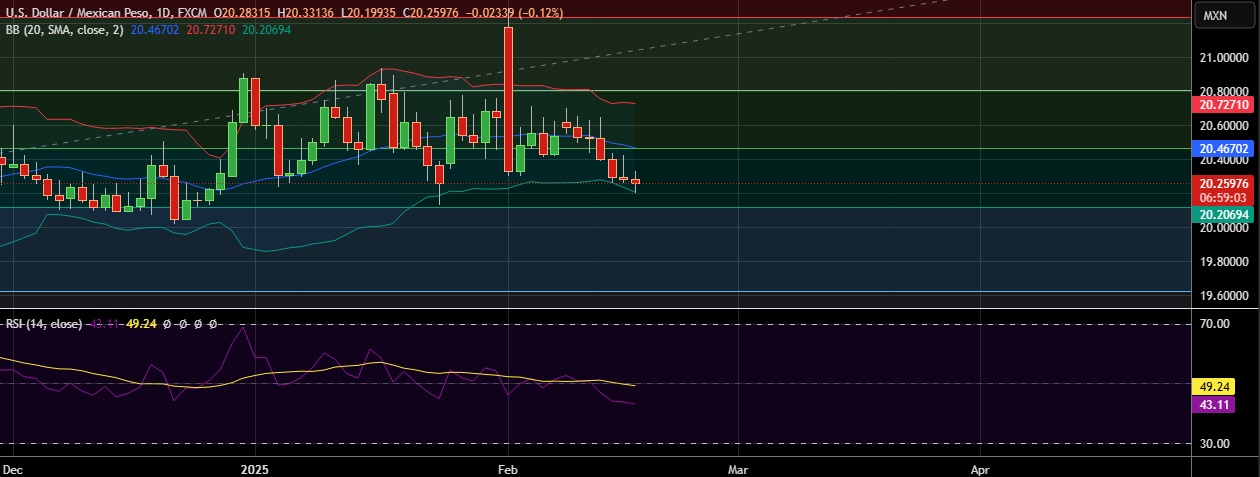Click the purple 43.11 tag on the RSI scale
This screenshot has height=477, width=1260.
tap(1215, 404)
